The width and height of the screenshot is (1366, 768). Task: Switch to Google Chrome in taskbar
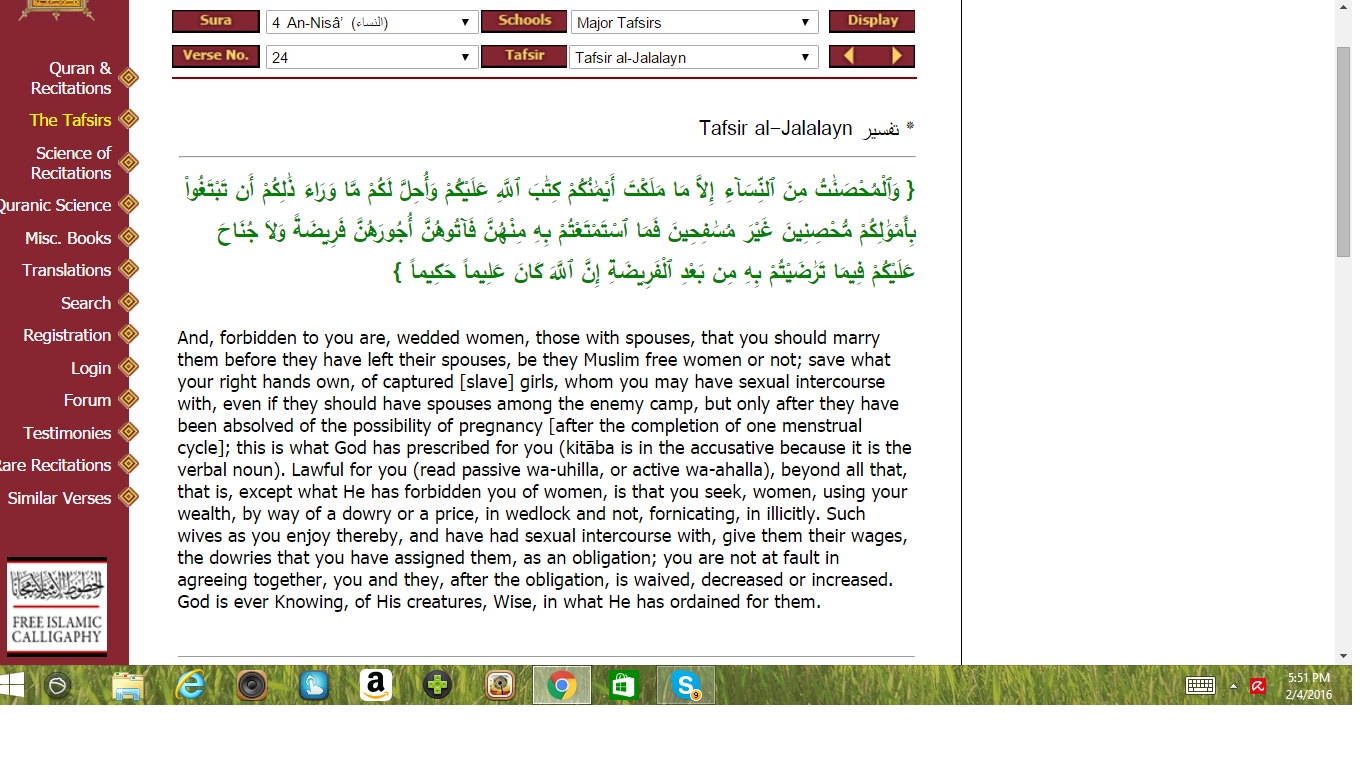point(562,686)
